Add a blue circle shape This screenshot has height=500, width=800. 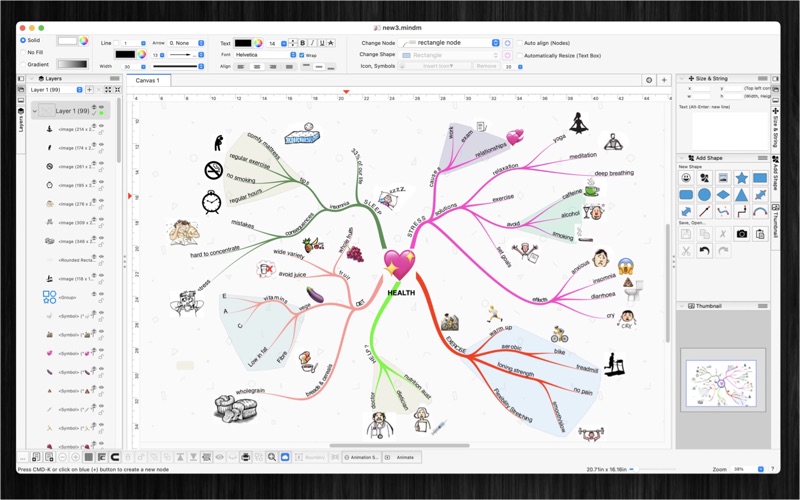pyautogui.click(x=705, y=195)
